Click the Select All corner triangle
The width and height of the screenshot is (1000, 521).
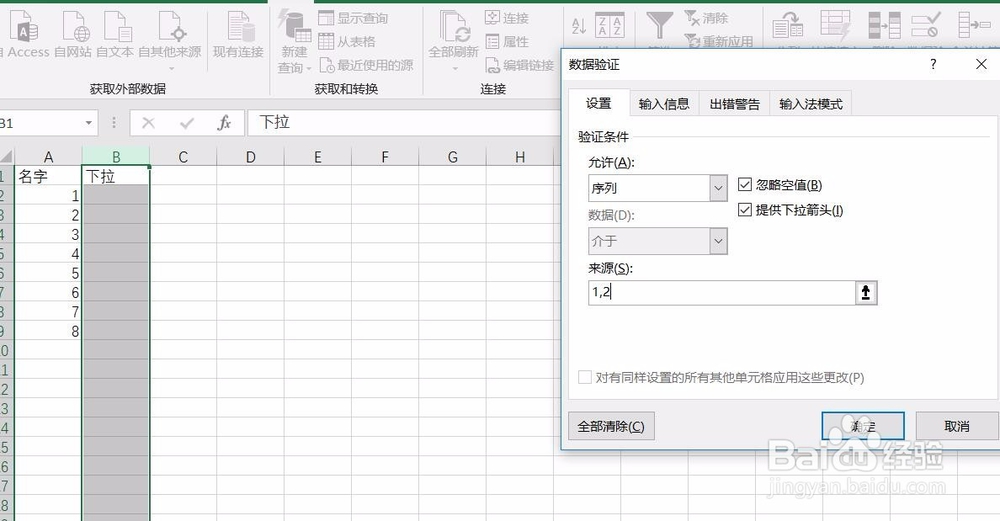tap(6, 157)
